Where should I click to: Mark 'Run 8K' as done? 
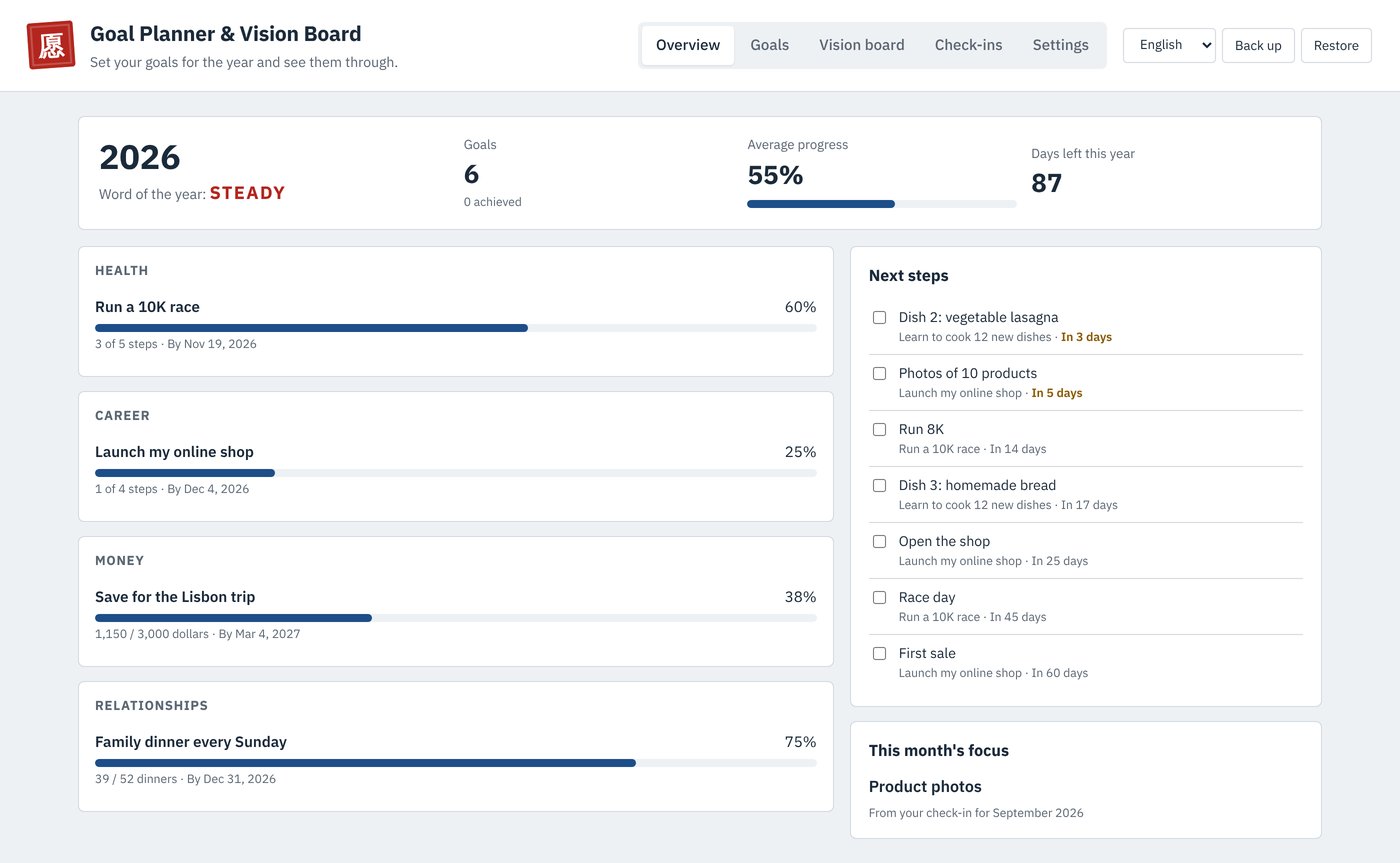[x=880, y=429]
